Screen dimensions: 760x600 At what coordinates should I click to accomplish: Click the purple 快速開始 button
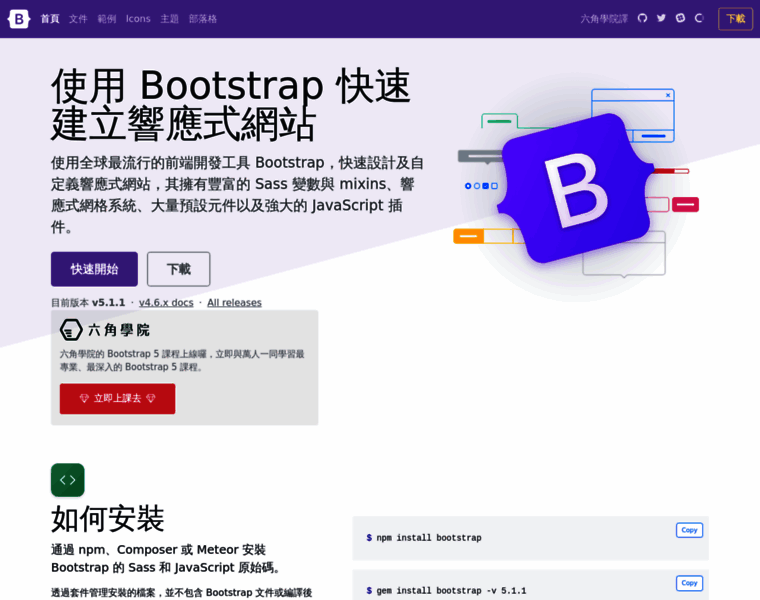94,269
